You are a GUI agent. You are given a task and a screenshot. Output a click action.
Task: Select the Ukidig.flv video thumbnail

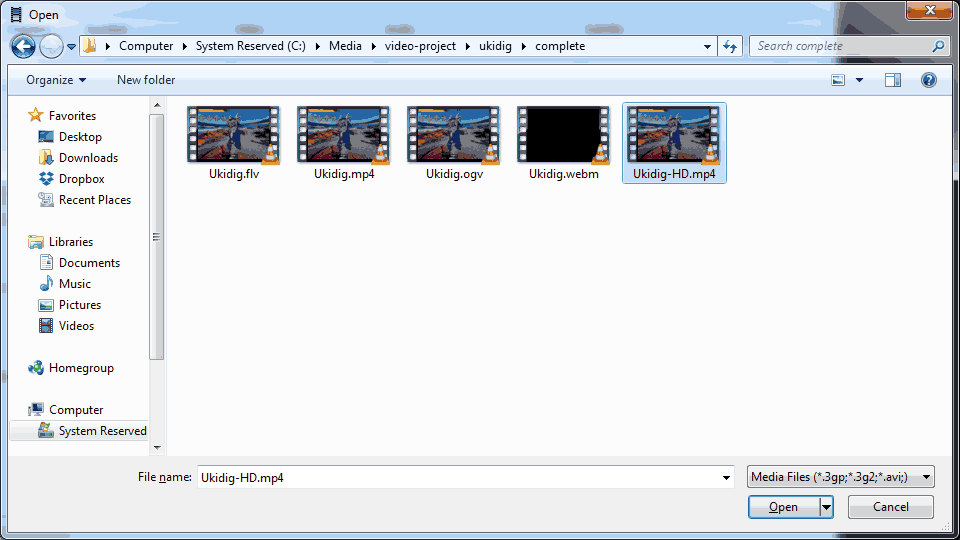pyautogui.click(x=233, y=135)
